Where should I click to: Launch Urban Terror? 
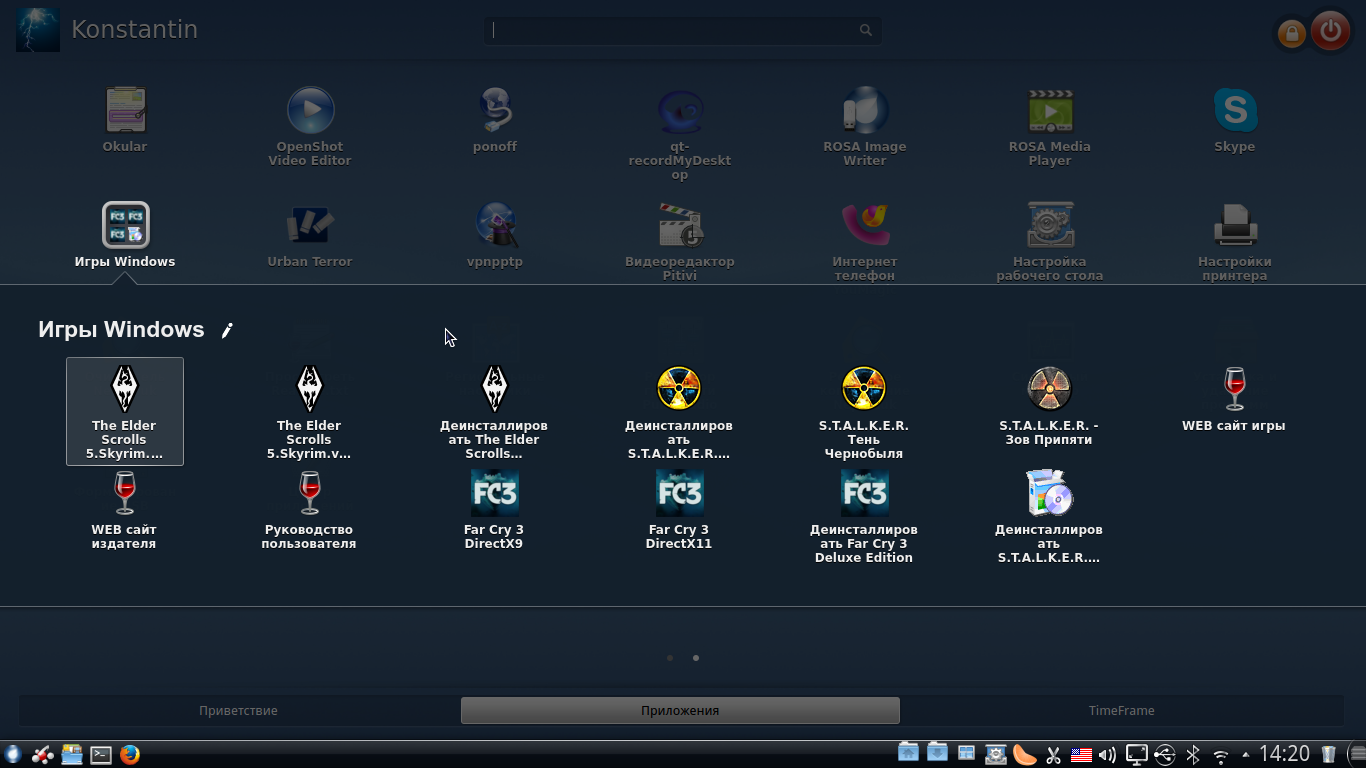[310, 235]
